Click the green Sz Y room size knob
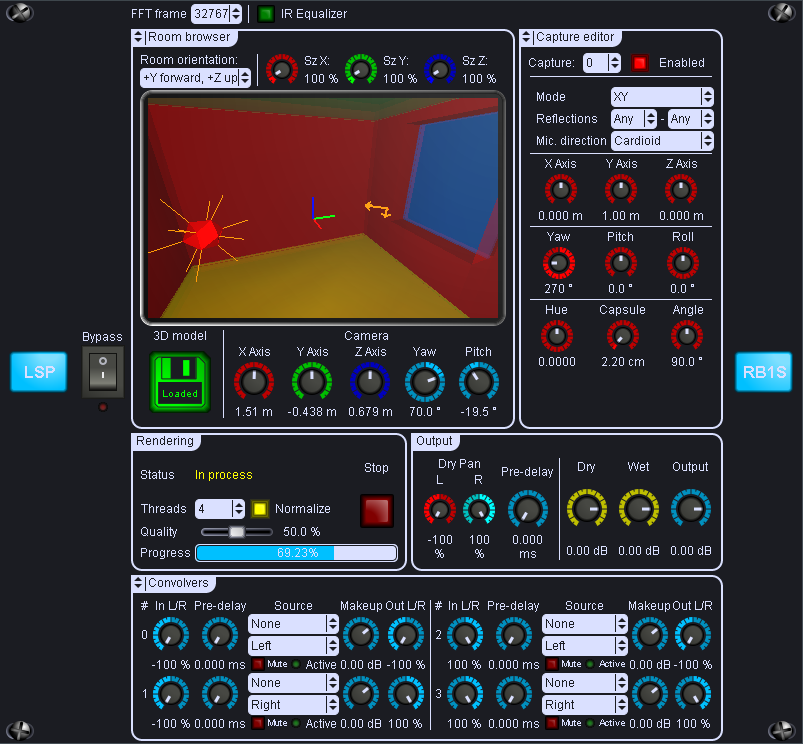This screenshot has width=803, height=744. [361, 69]
